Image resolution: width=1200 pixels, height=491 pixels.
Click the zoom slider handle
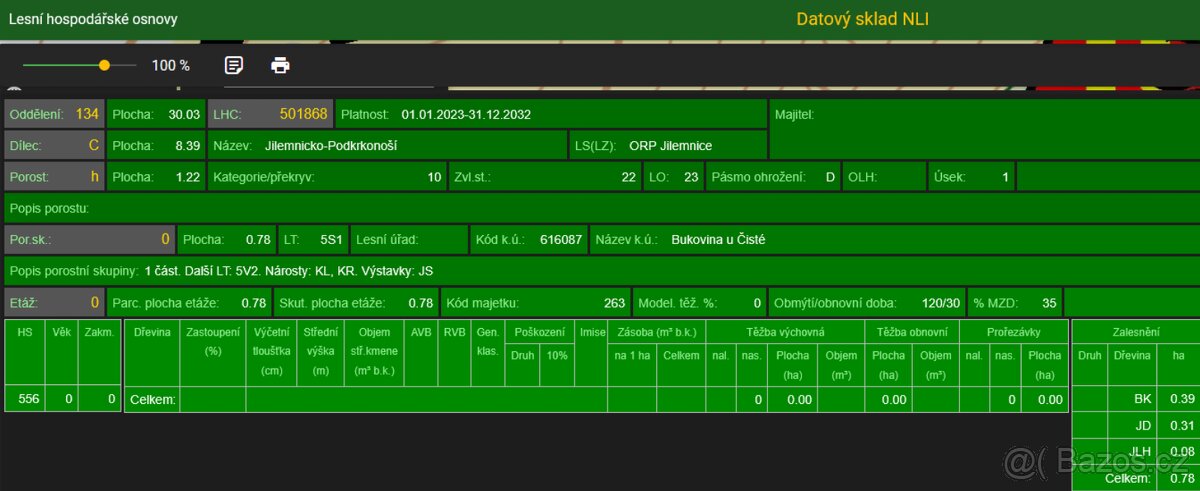point(104,65)
